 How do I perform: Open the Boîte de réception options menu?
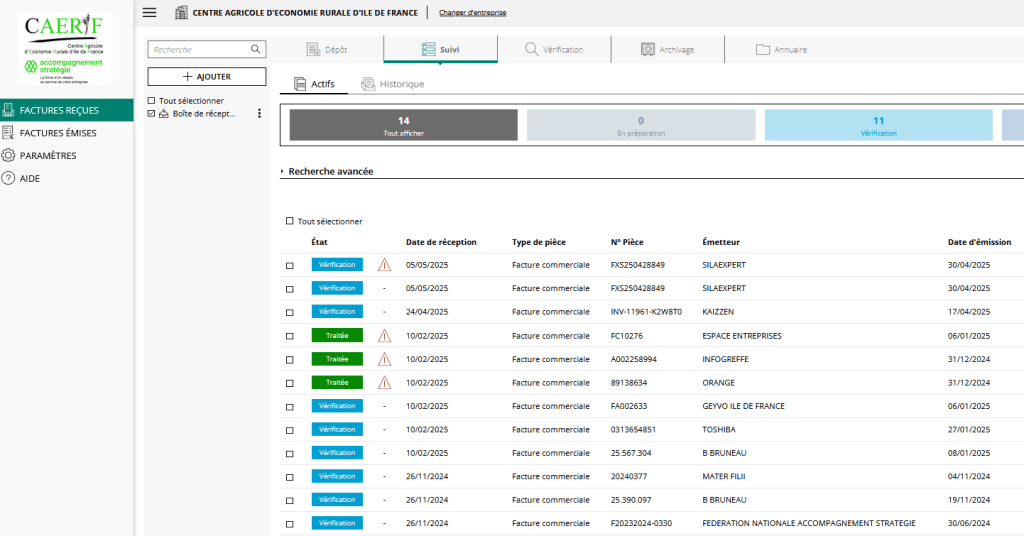tap(259, 114)
